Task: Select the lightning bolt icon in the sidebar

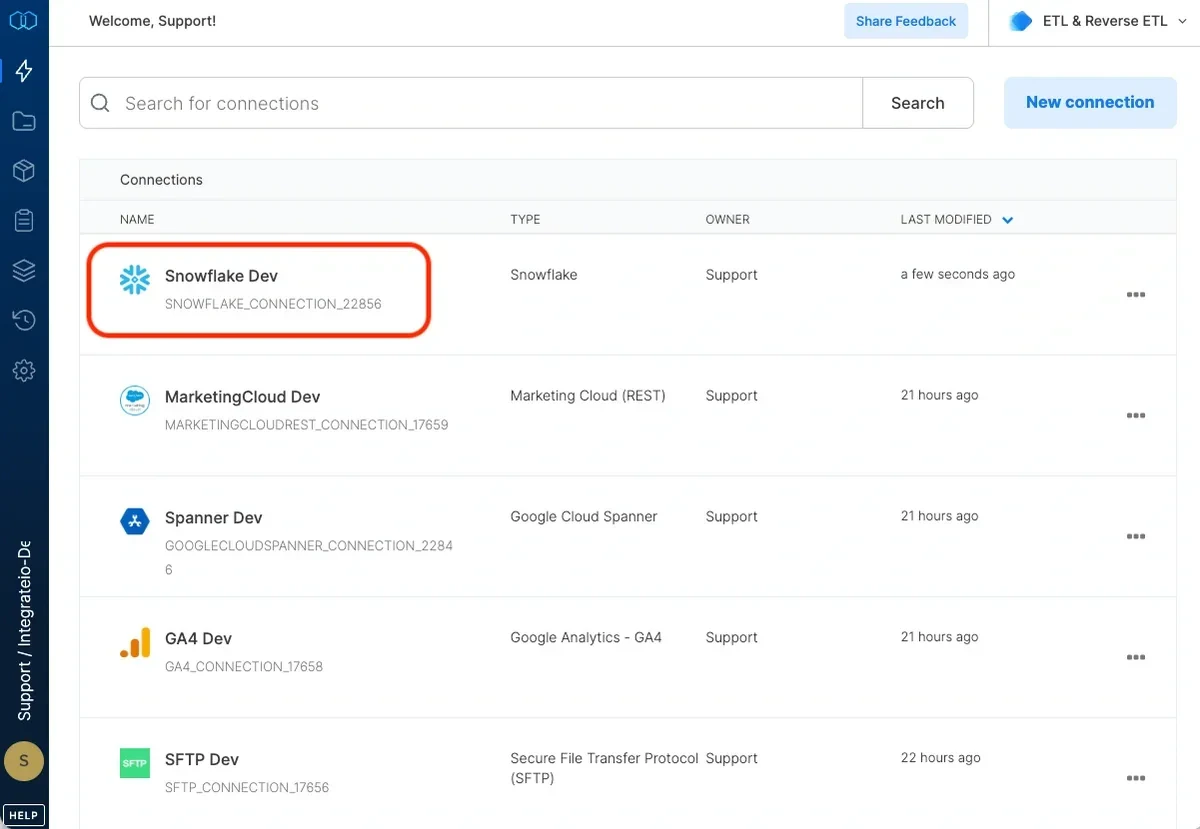Action: coord(23,70)
